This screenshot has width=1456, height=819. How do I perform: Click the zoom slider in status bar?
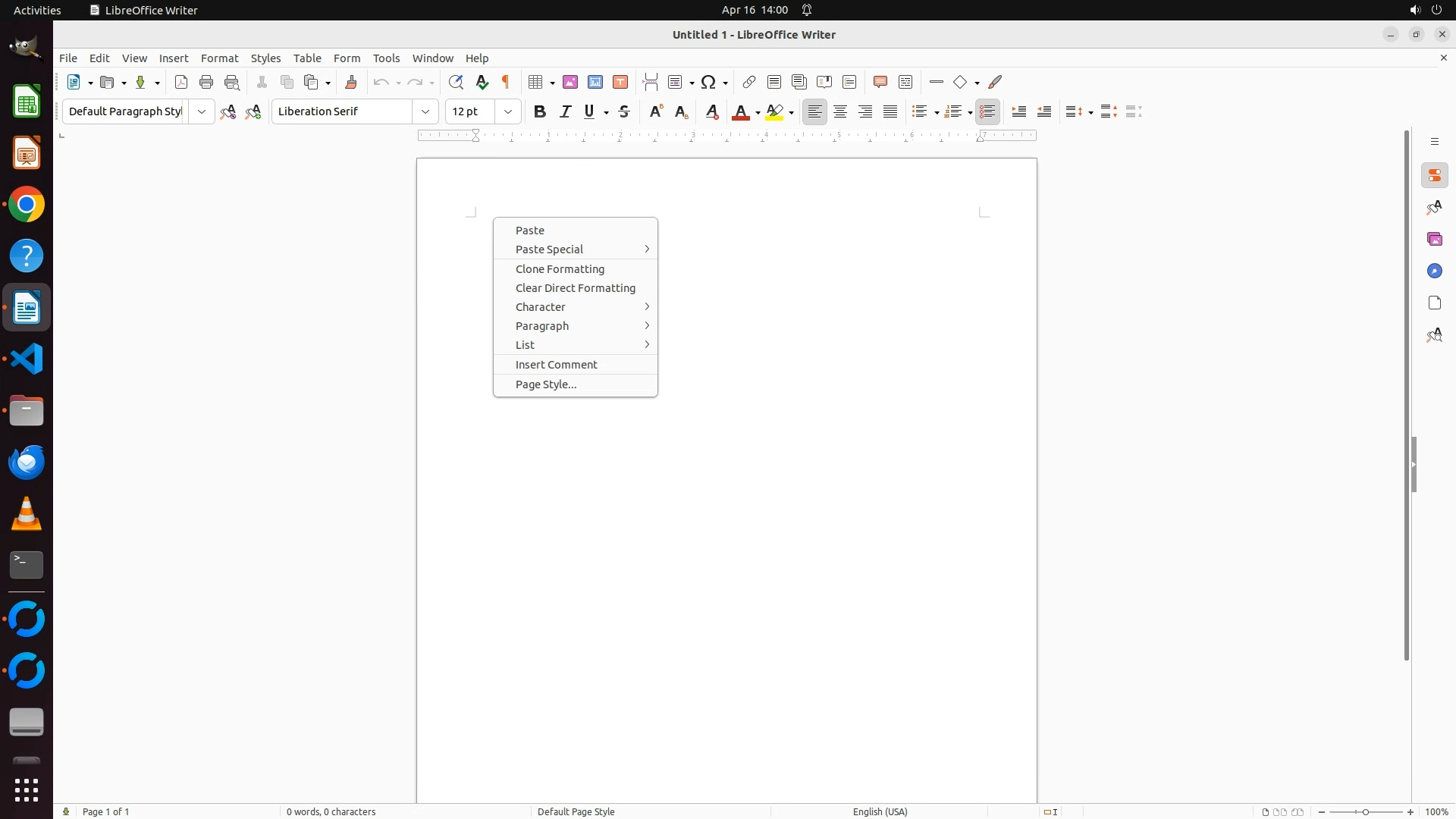pos(1366,811)
